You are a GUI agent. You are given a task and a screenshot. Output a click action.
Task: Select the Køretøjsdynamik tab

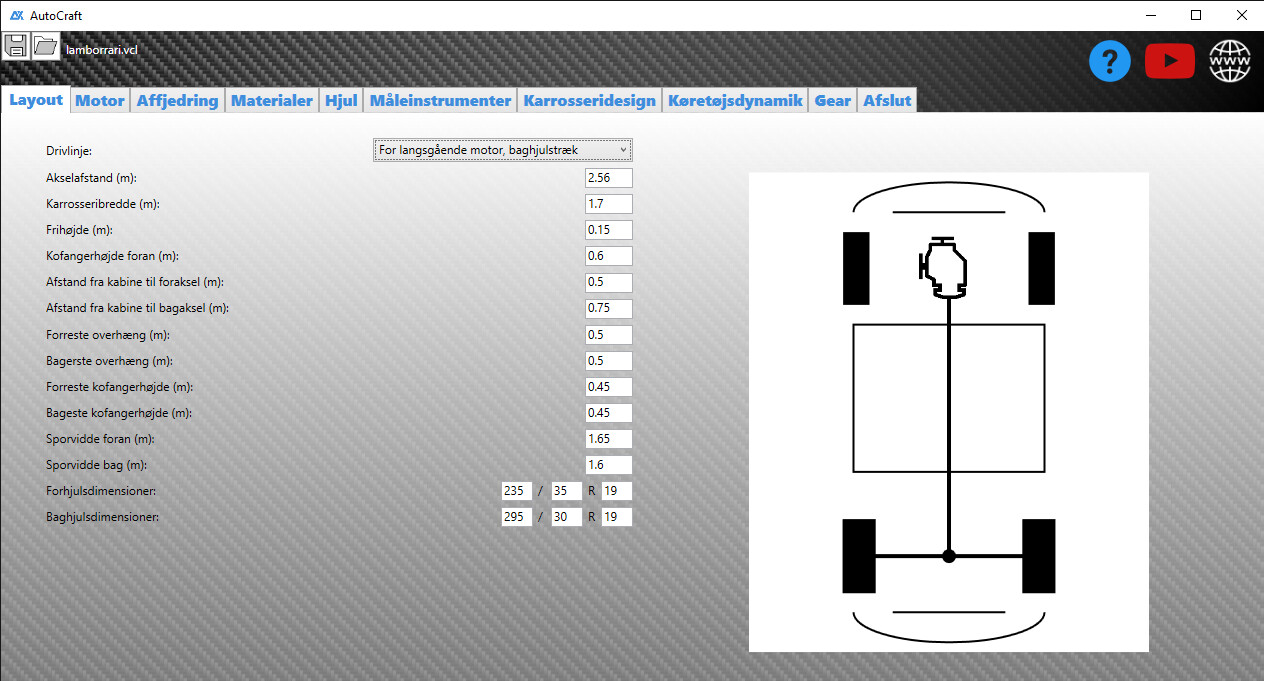[x=735, y=100]
